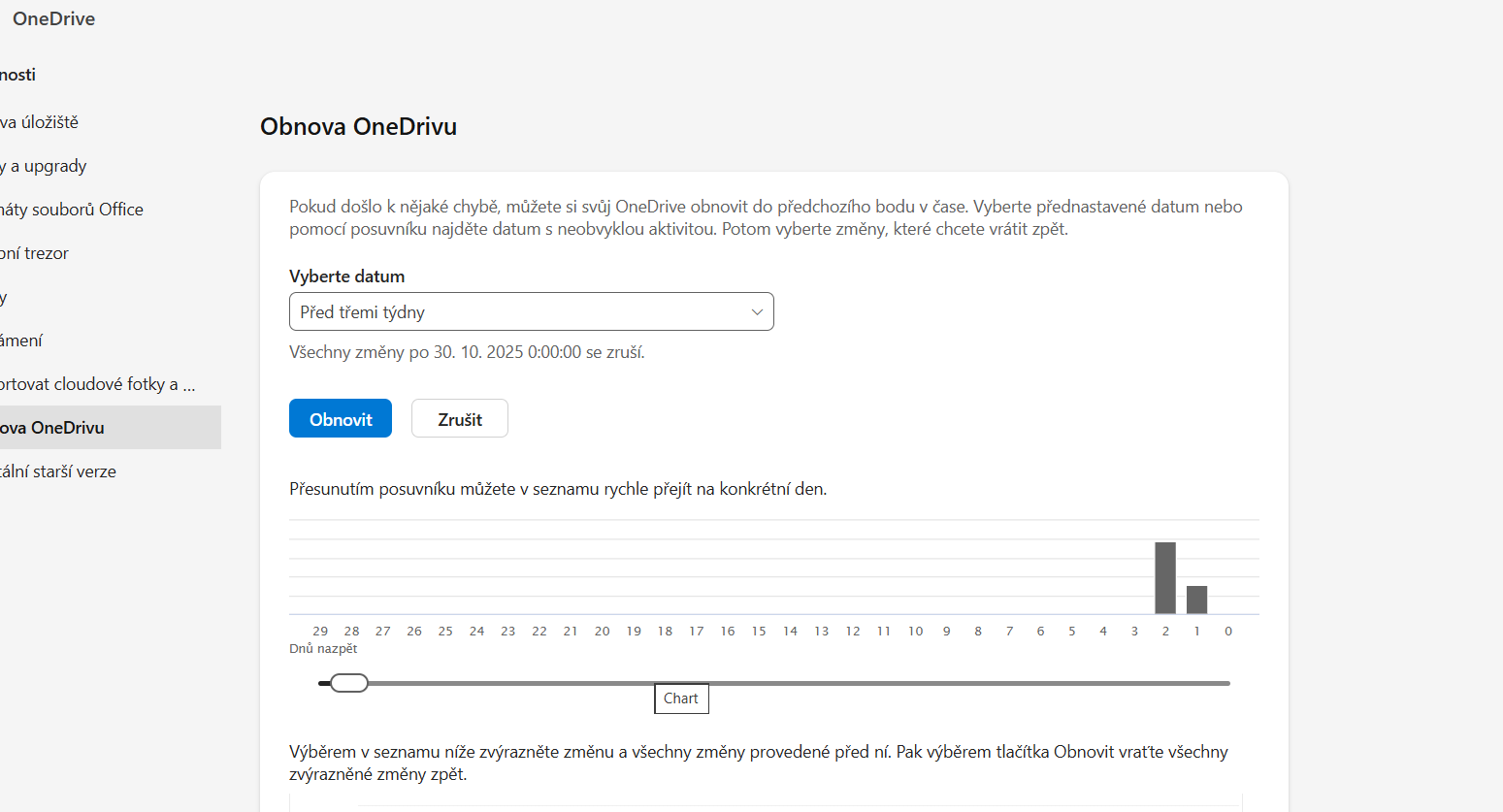Click the tall chart bar above day 2
The image size is (1503, 812).
point(1165,578)
